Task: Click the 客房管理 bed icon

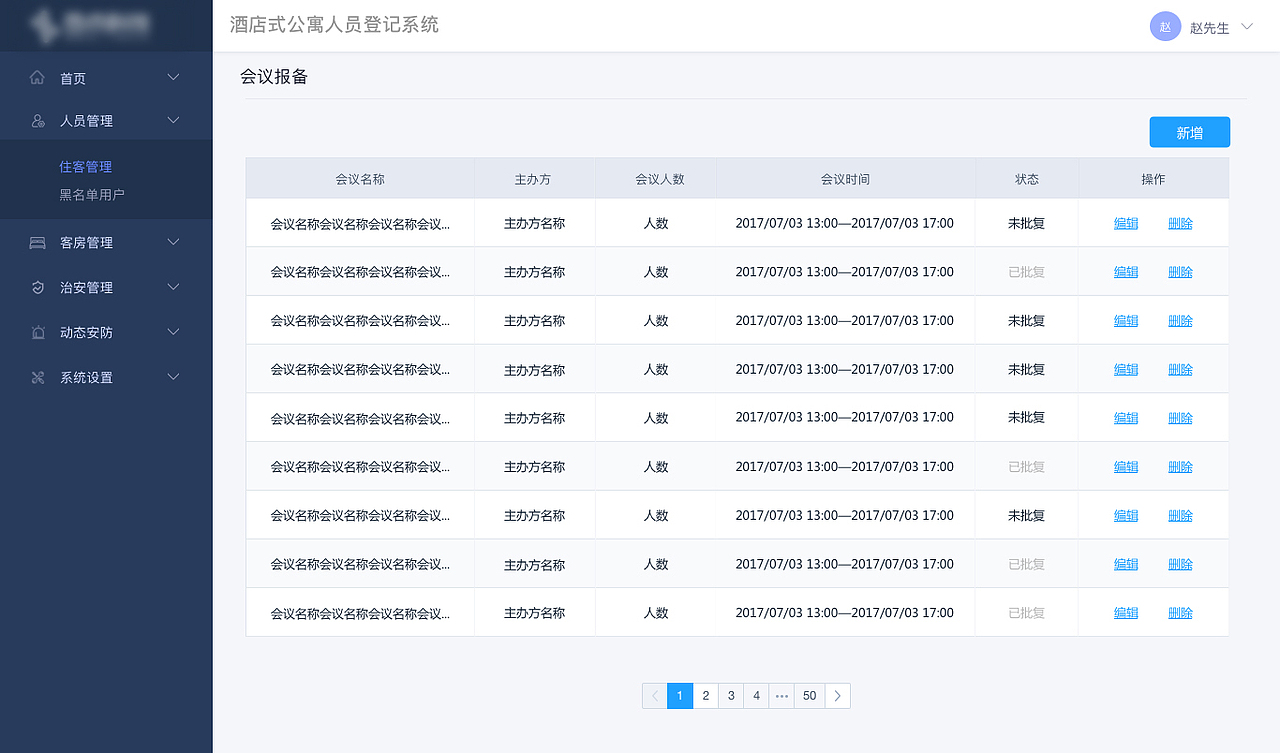Action: click(x=38, y=243)
